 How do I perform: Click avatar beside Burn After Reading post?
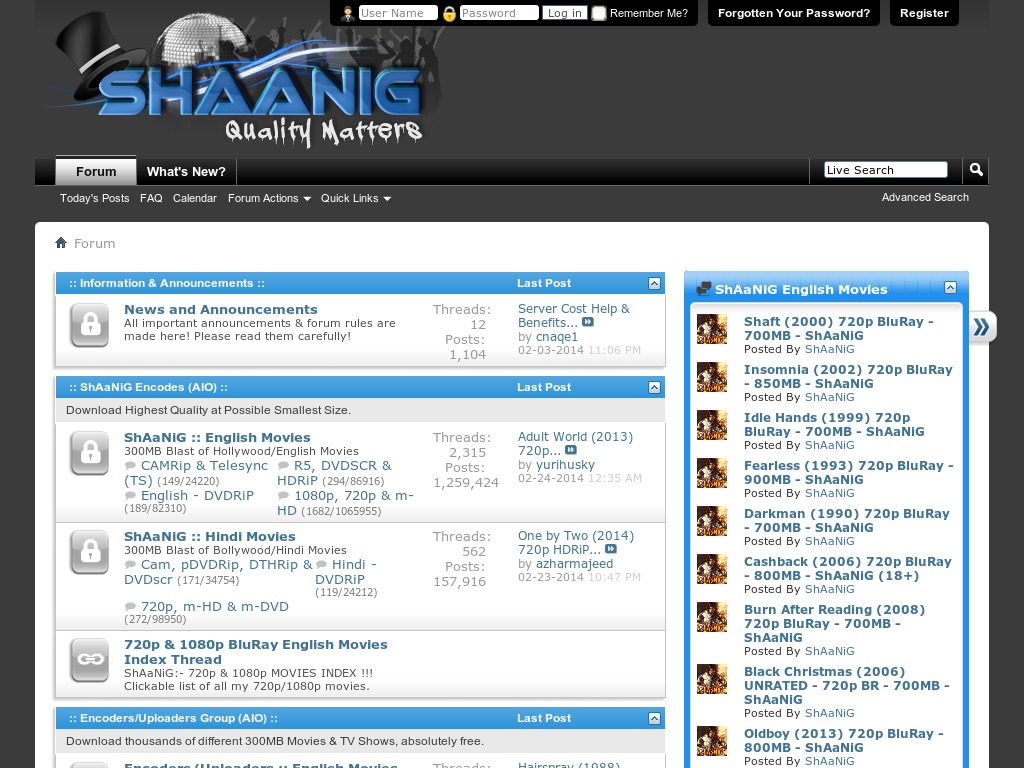click(x=712, y=617)
